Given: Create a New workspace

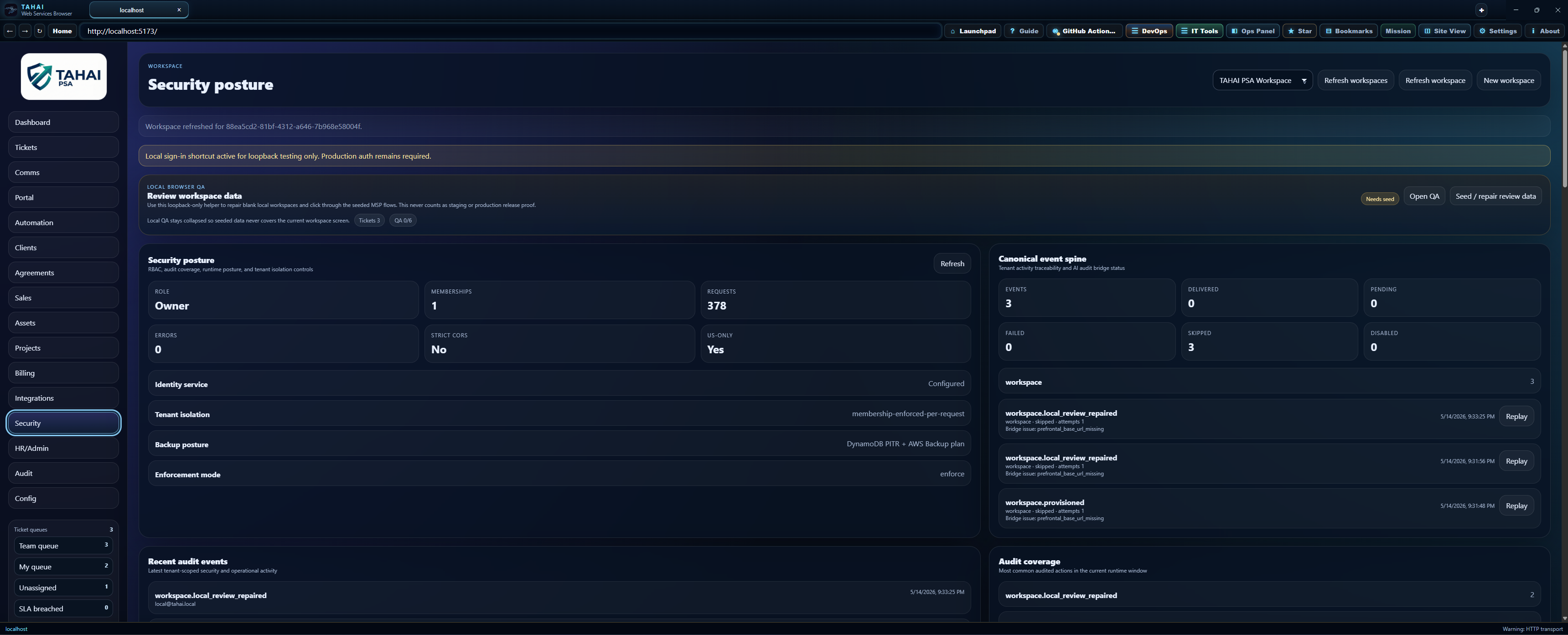Looking at the screenshot, I should (x=1508, y=80).
